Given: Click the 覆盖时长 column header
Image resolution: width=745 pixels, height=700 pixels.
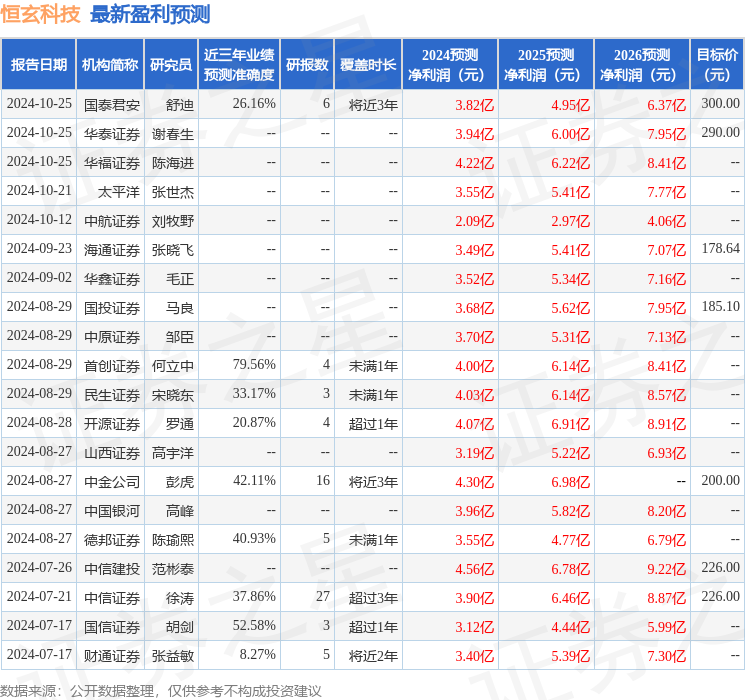Looking at the screenshot, I should [x=368, y=65].
